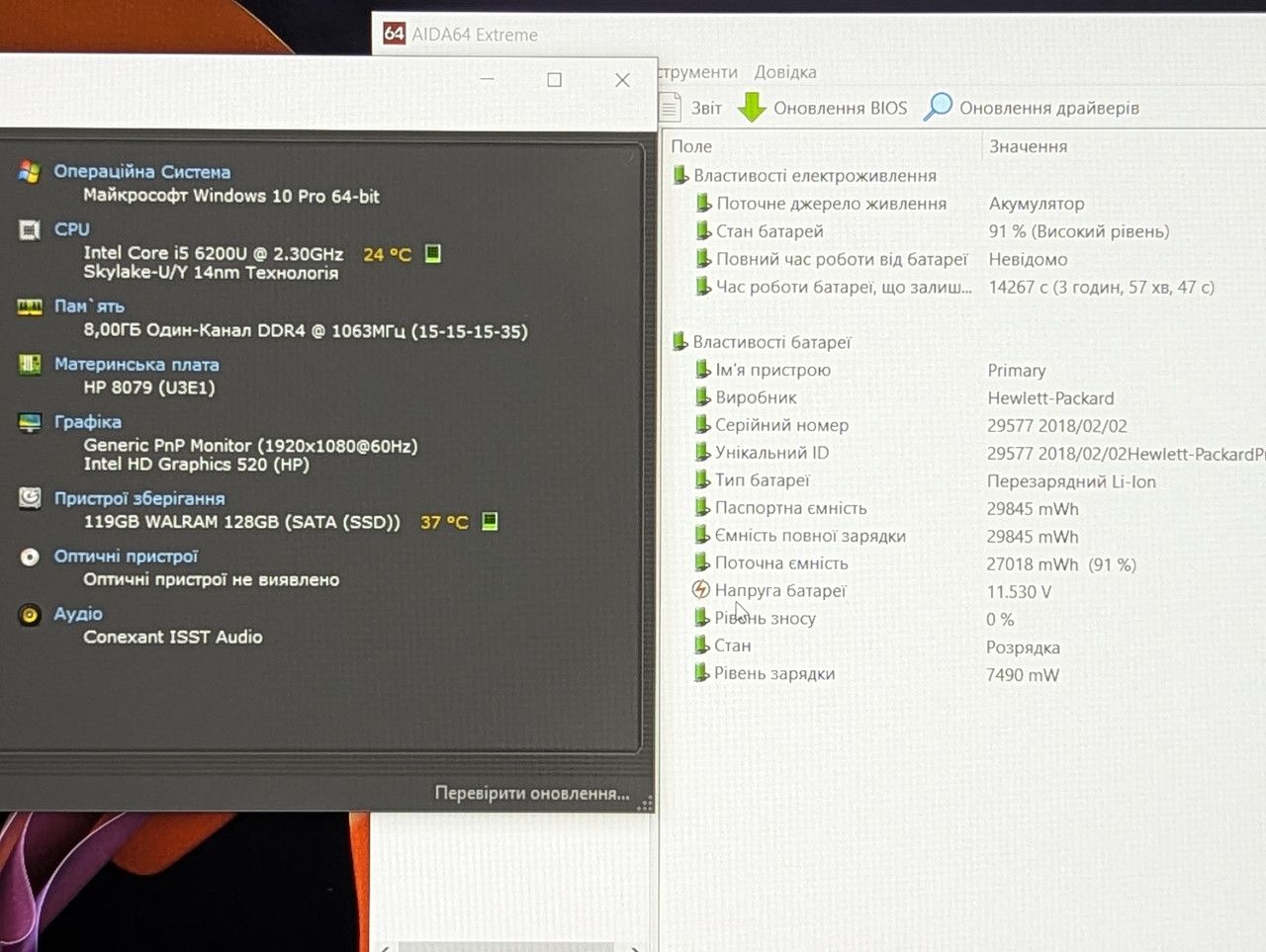Click the Поле column header
1266x952 pixels.
pyautogui.click(x=691, y=146)
